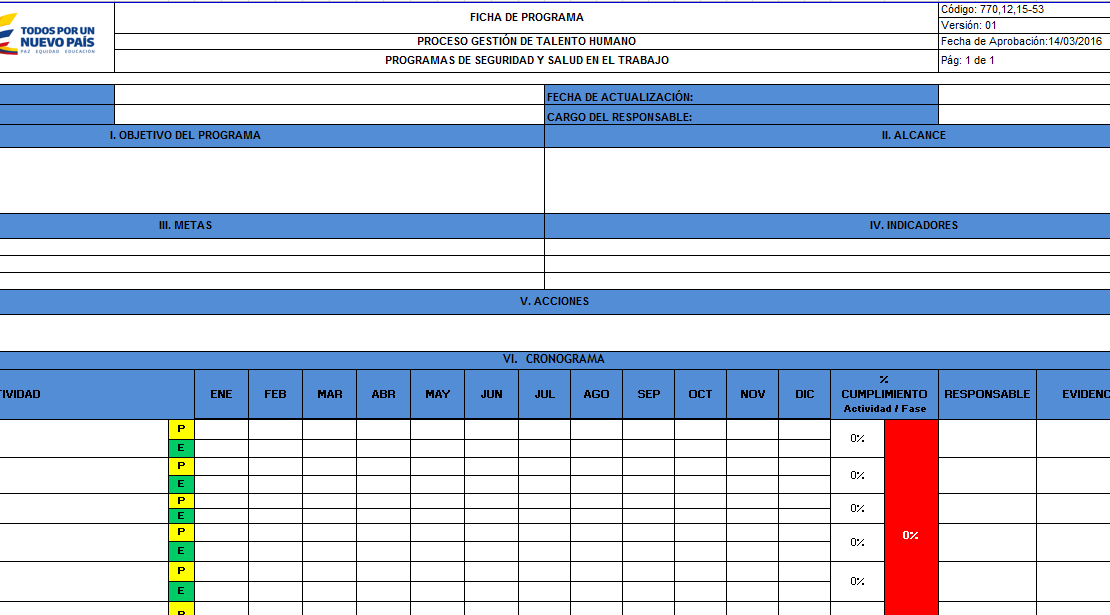Select the RESPONSABLE column header
Viewport: 1110px width, 615px height.
pos(988,394)
